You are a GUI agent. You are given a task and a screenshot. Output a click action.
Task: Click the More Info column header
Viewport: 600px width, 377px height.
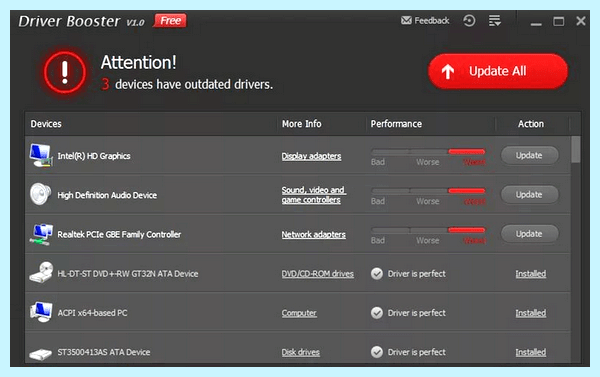pyautogui.click(x=302, y=124)
